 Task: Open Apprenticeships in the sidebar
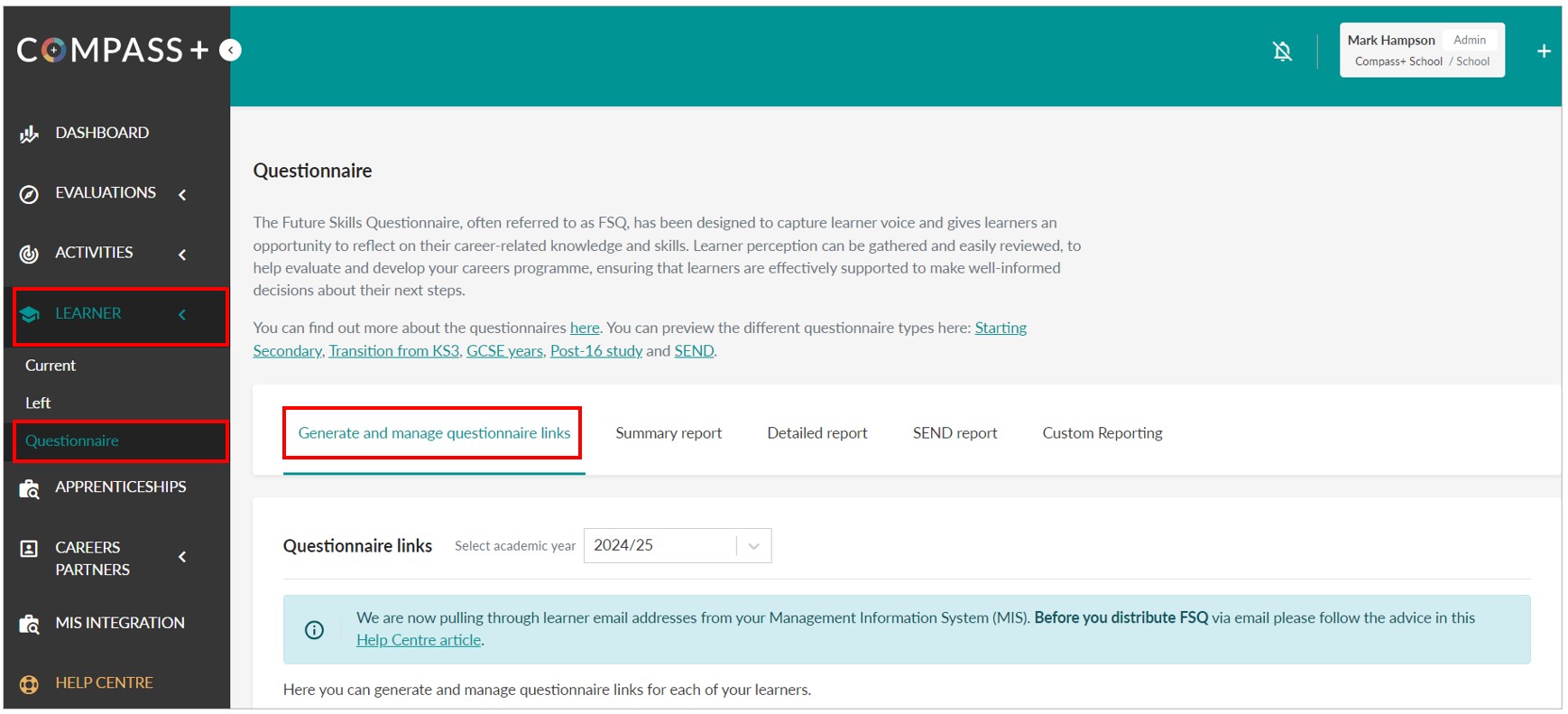tap(121, 487)
